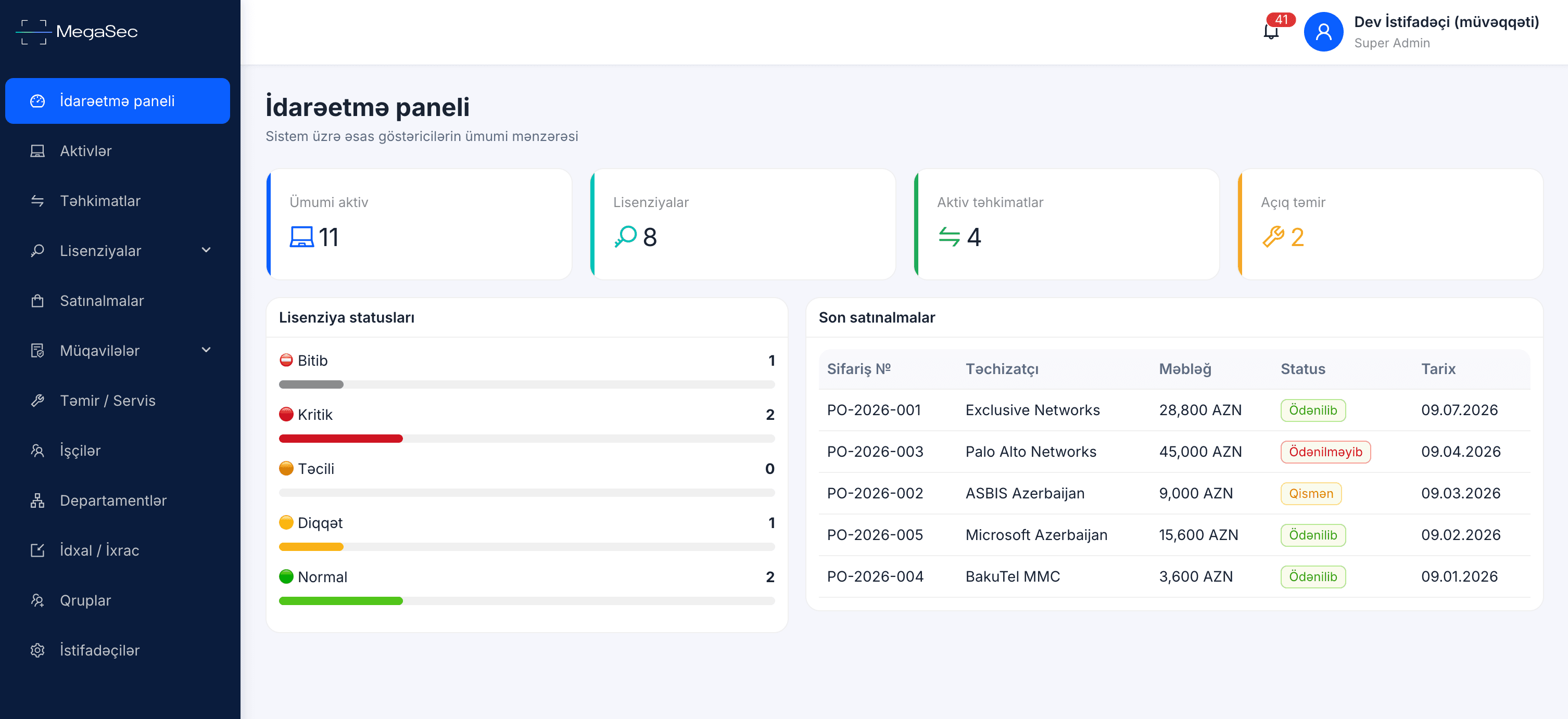This screenshot has width=1568, height=719.
Task: Click the Bitib gray progress bar
Action: [x=311, y=384]
